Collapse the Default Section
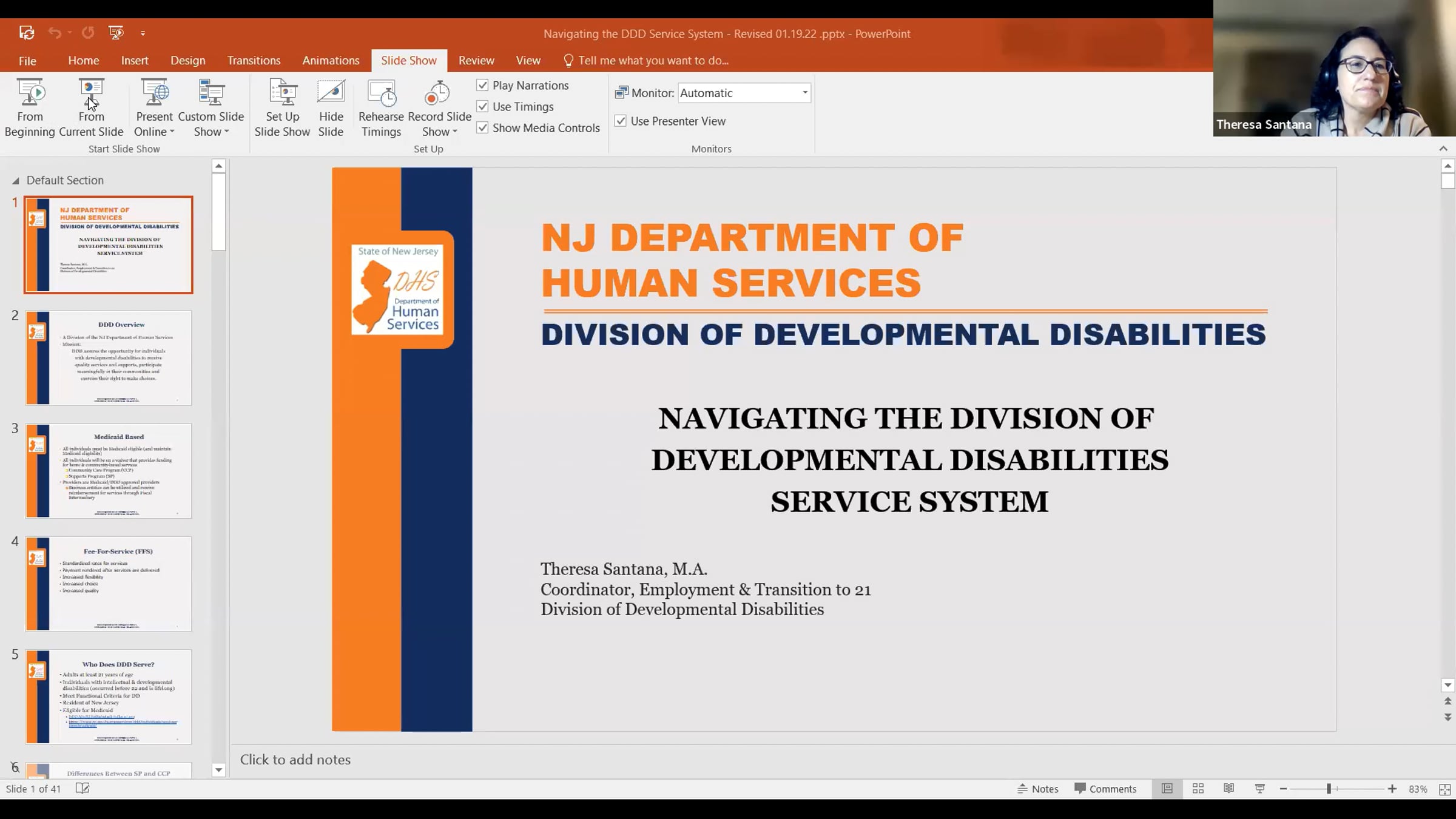 [x=16, y=181]
